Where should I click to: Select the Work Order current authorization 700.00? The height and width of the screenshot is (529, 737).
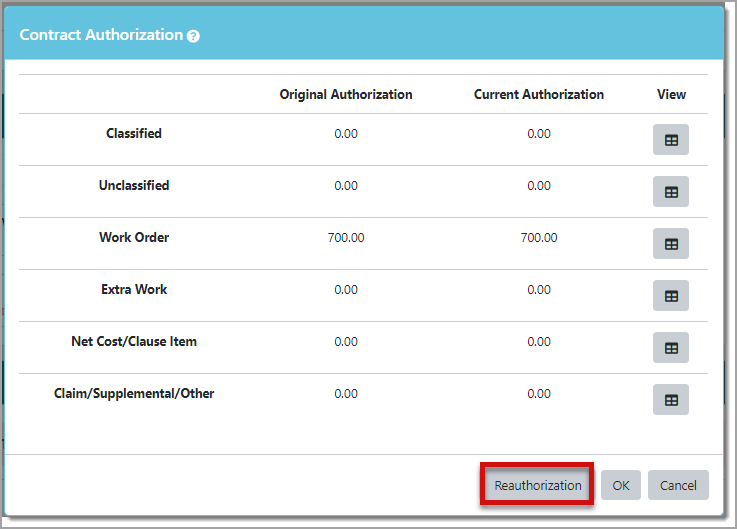(539, 238)
